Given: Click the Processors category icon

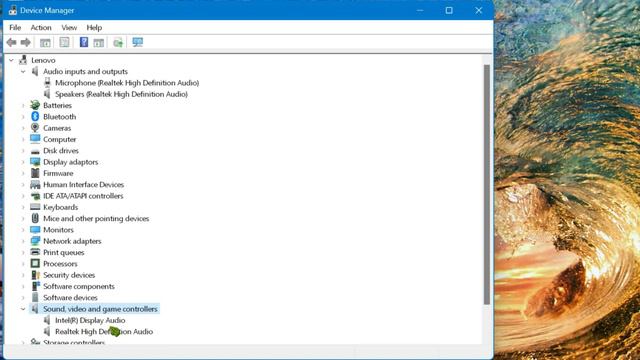Looking at the screenshot, I should pos(35,264).
